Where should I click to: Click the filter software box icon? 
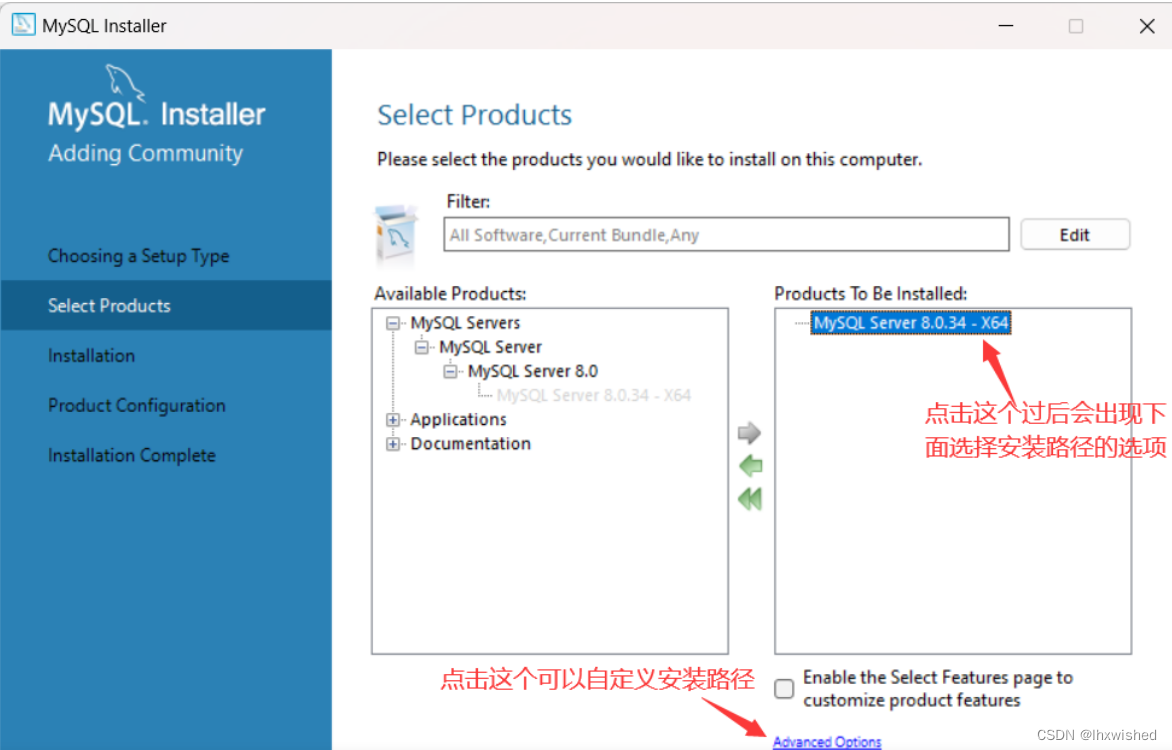tap(396, 235)
